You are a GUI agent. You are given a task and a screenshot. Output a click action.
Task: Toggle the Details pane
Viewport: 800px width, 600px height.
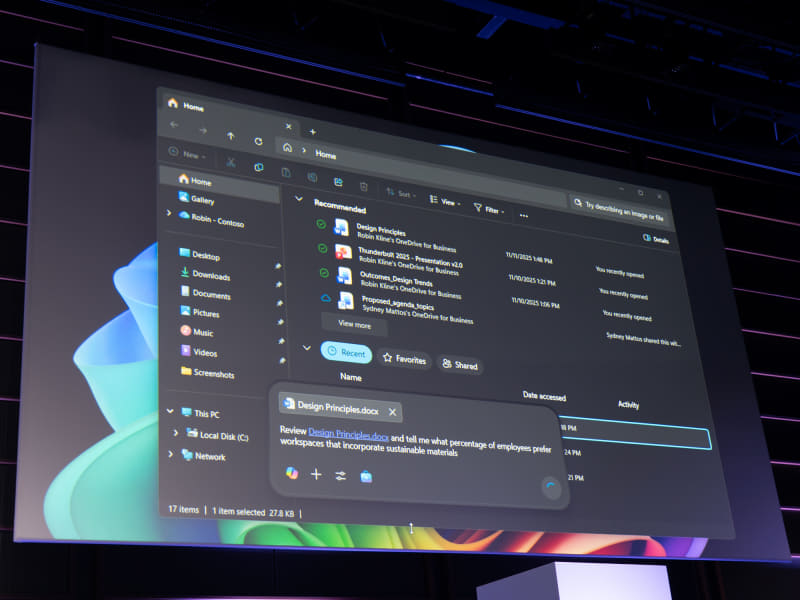point(656,239)
